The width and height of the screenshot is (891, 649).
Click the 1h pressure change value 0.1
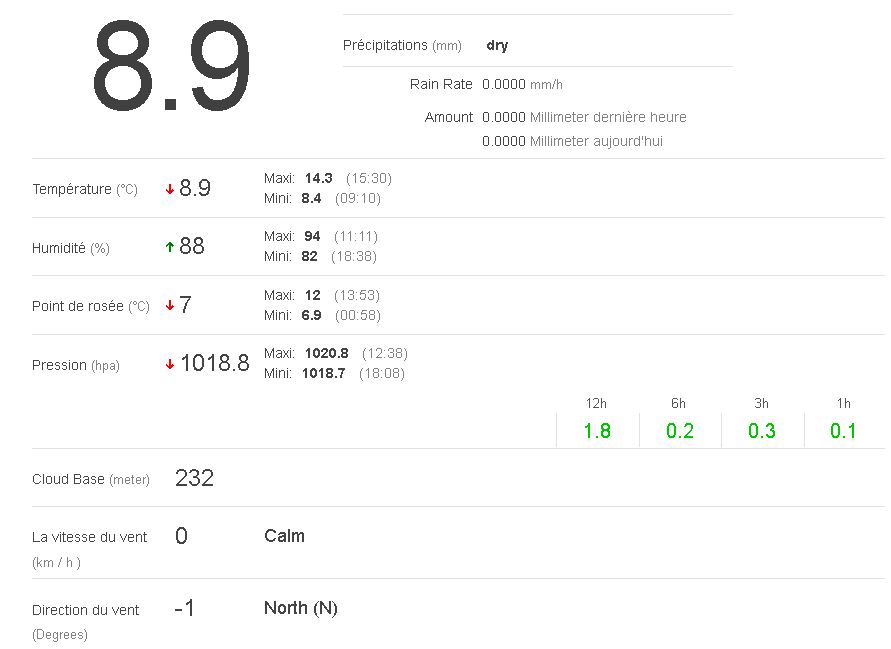coord(843,431)
